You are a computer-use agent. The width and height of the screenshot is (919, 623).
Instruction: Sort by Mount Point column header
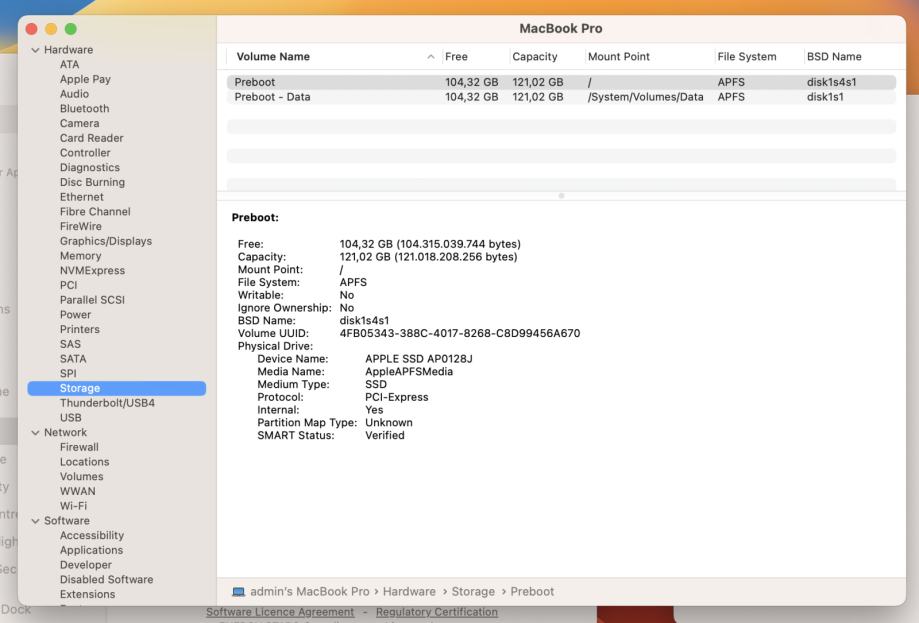click(x=618, y=57)
